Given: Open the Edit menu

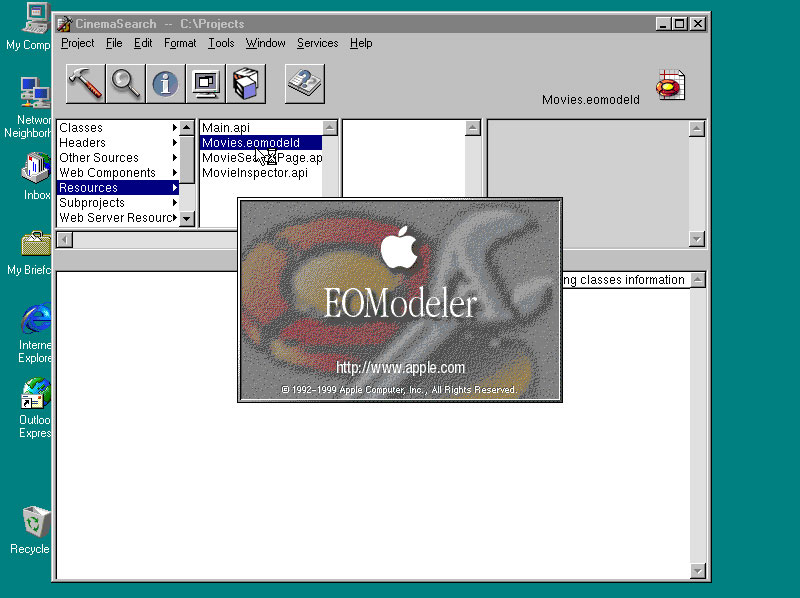Looking at the screenshot, I should pos(143,43).
